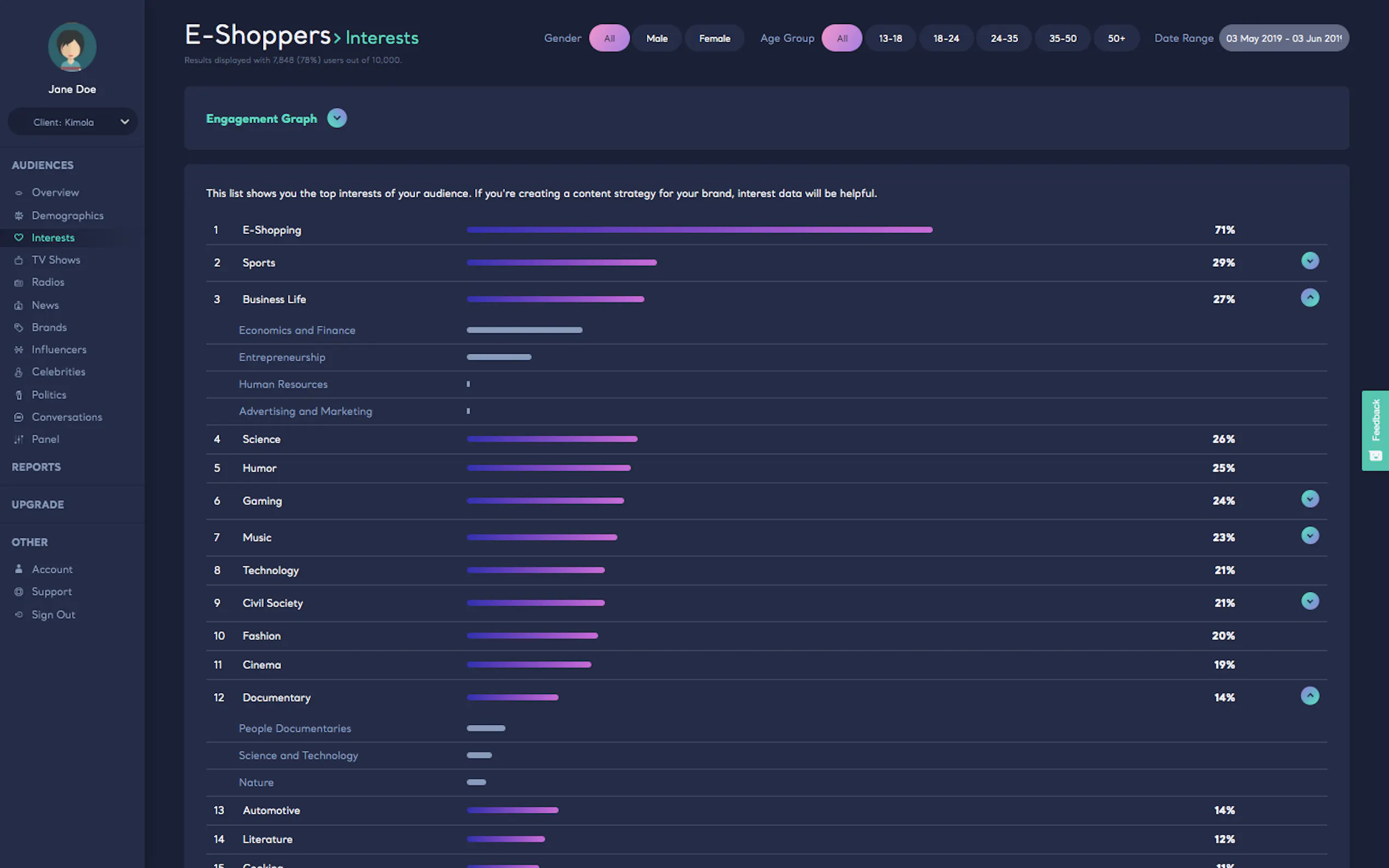1389x868 pixels.
Task: Open the Date Range picker field
Action: 1283,38
